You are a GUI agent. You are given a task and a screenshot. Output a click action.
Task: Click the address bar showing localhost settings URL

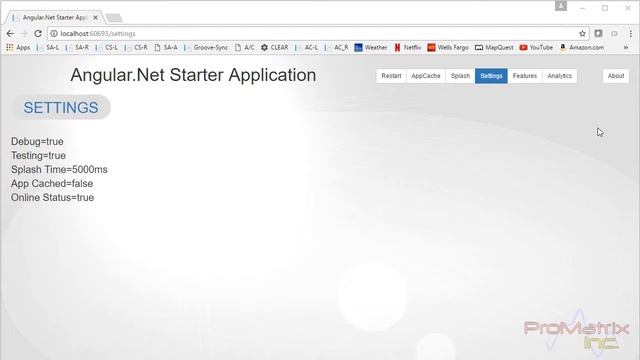[318, 33]
